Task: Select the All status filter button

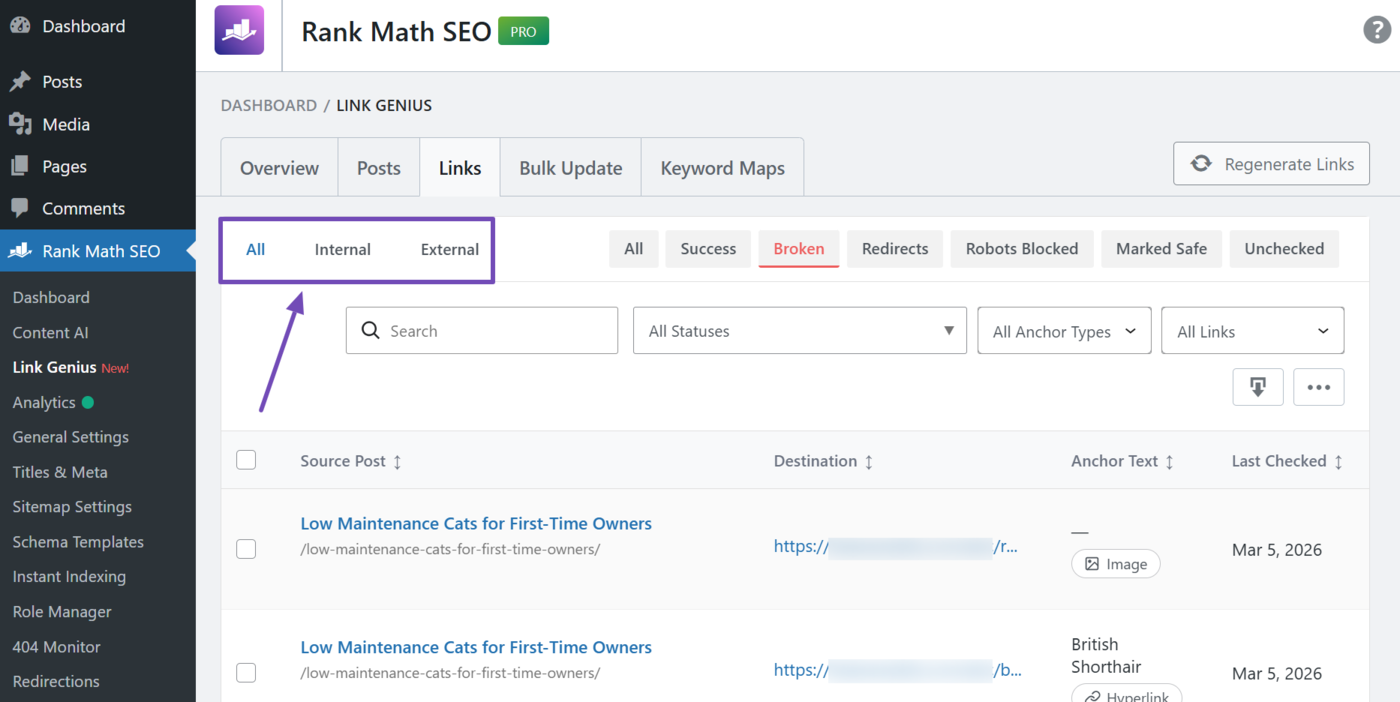Action: coord(634,249)
